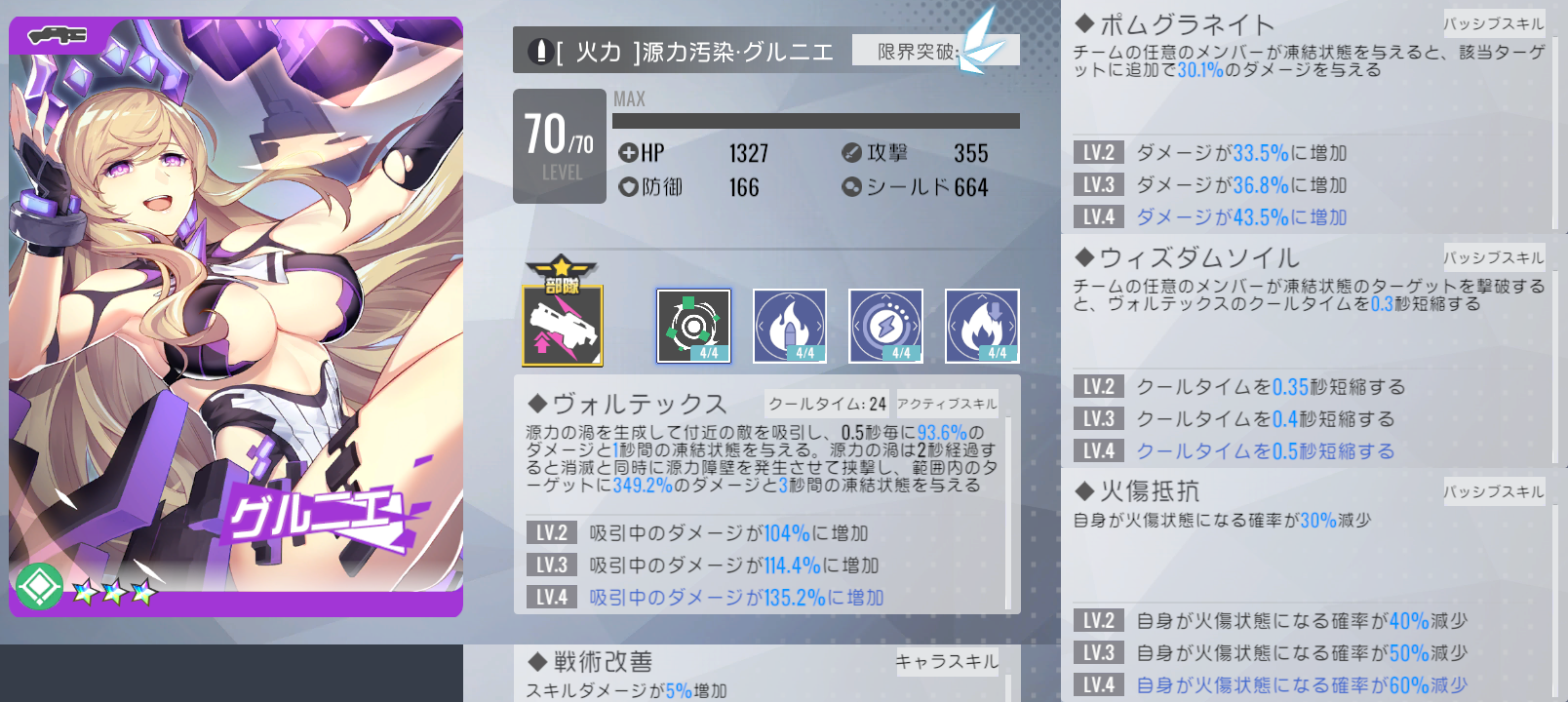Click the 限界突破 limit break label

[917, 51]
